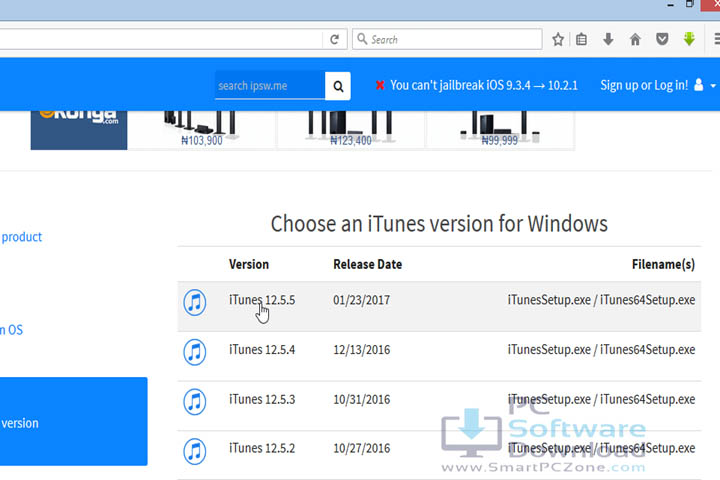Image resolution: width=720 pixels, height=480 pixels.
Task: Bookmark this page with the star icon
Action: tap(558, 40)
